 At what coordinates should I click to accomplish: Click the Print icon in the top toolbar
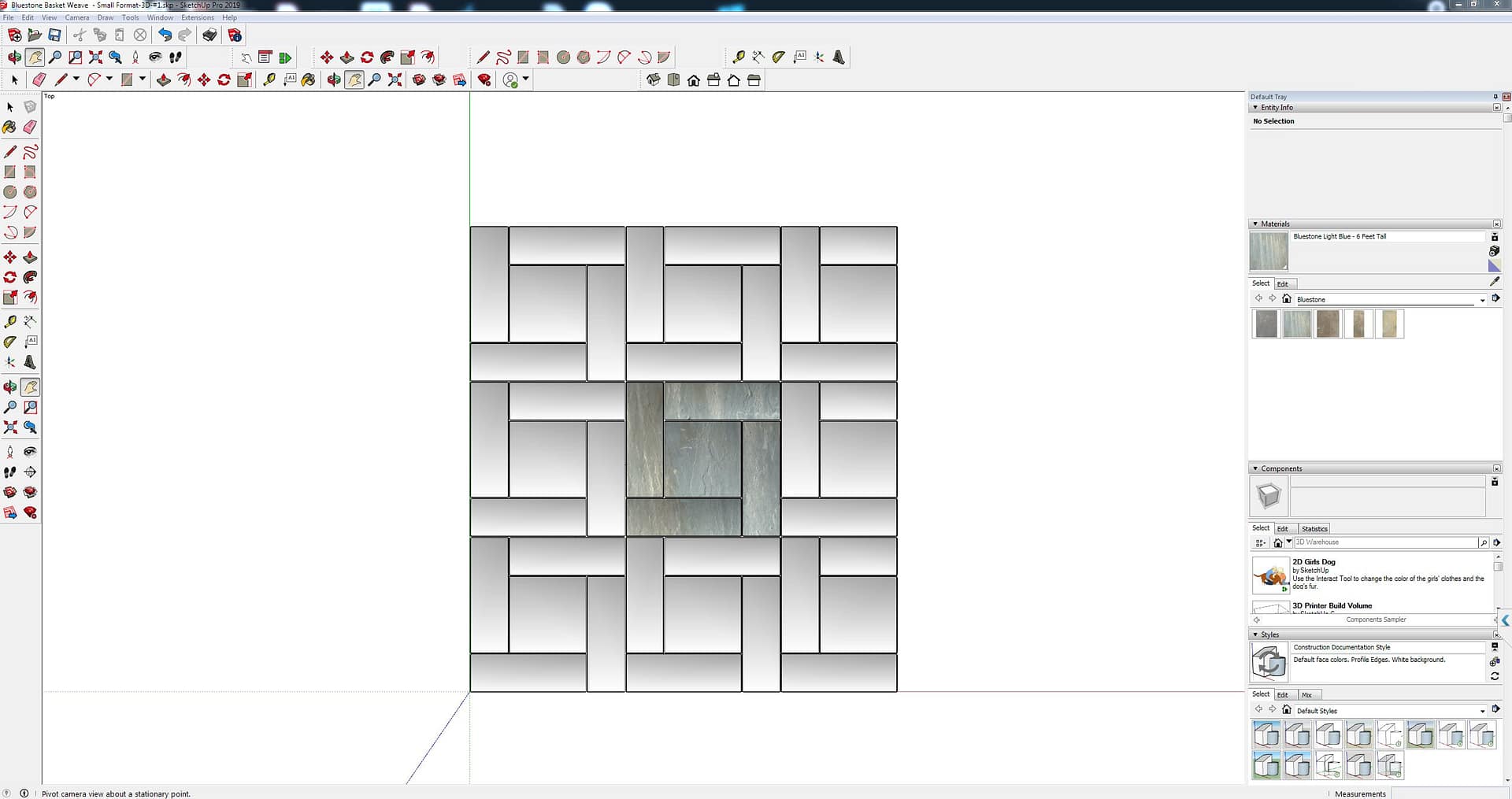coord(209,35)
